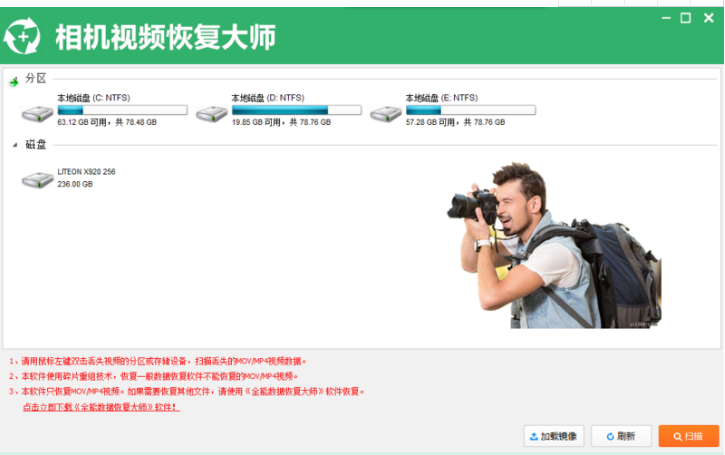This screenshot has height=455, width=725.
Task: Select the local disk D: drive icon
Action: pos(211,112)
